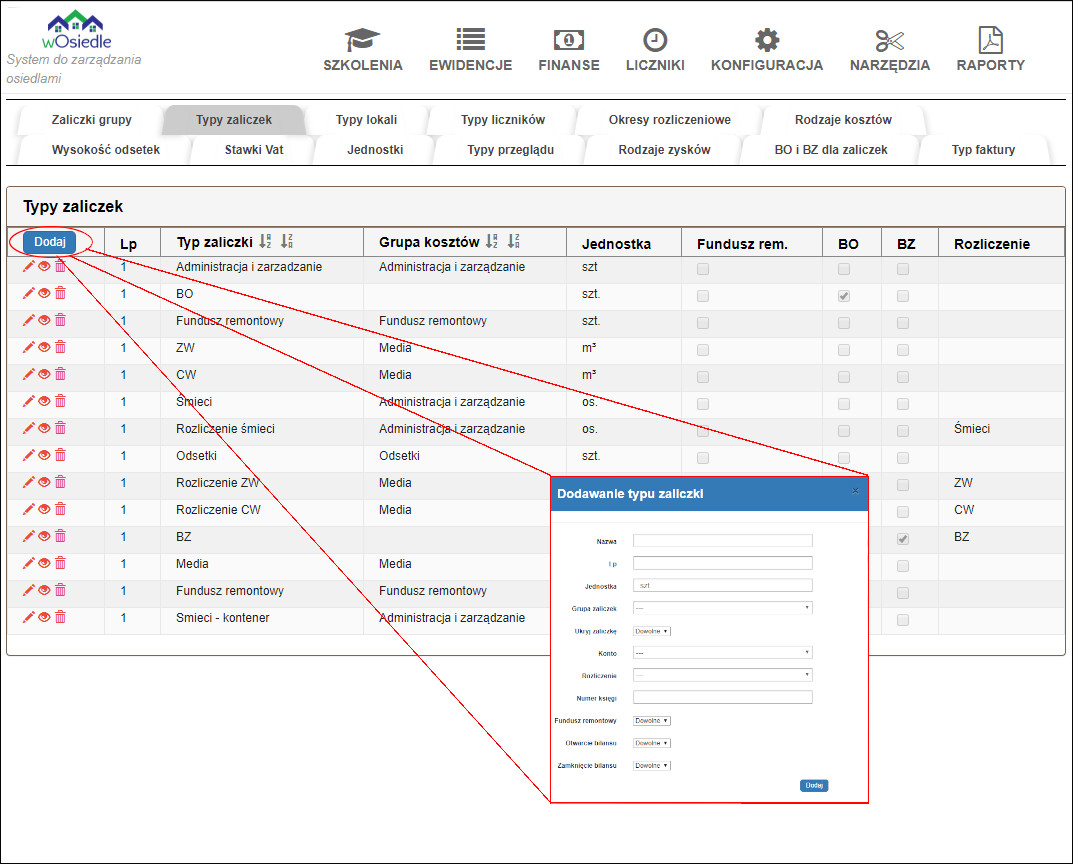Toggle the BO checkbox in the BO row
Image resolution: width=1073 pixels, height=864 pixels.
coord(844,296)
